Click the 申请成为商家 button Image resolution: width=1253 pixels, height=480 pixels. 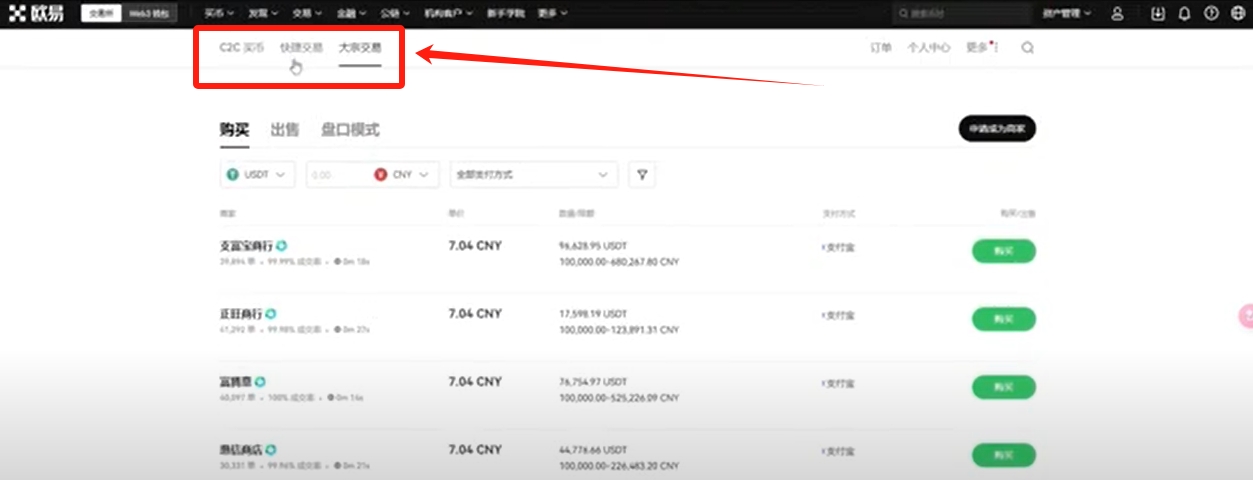tap(997, 129)
